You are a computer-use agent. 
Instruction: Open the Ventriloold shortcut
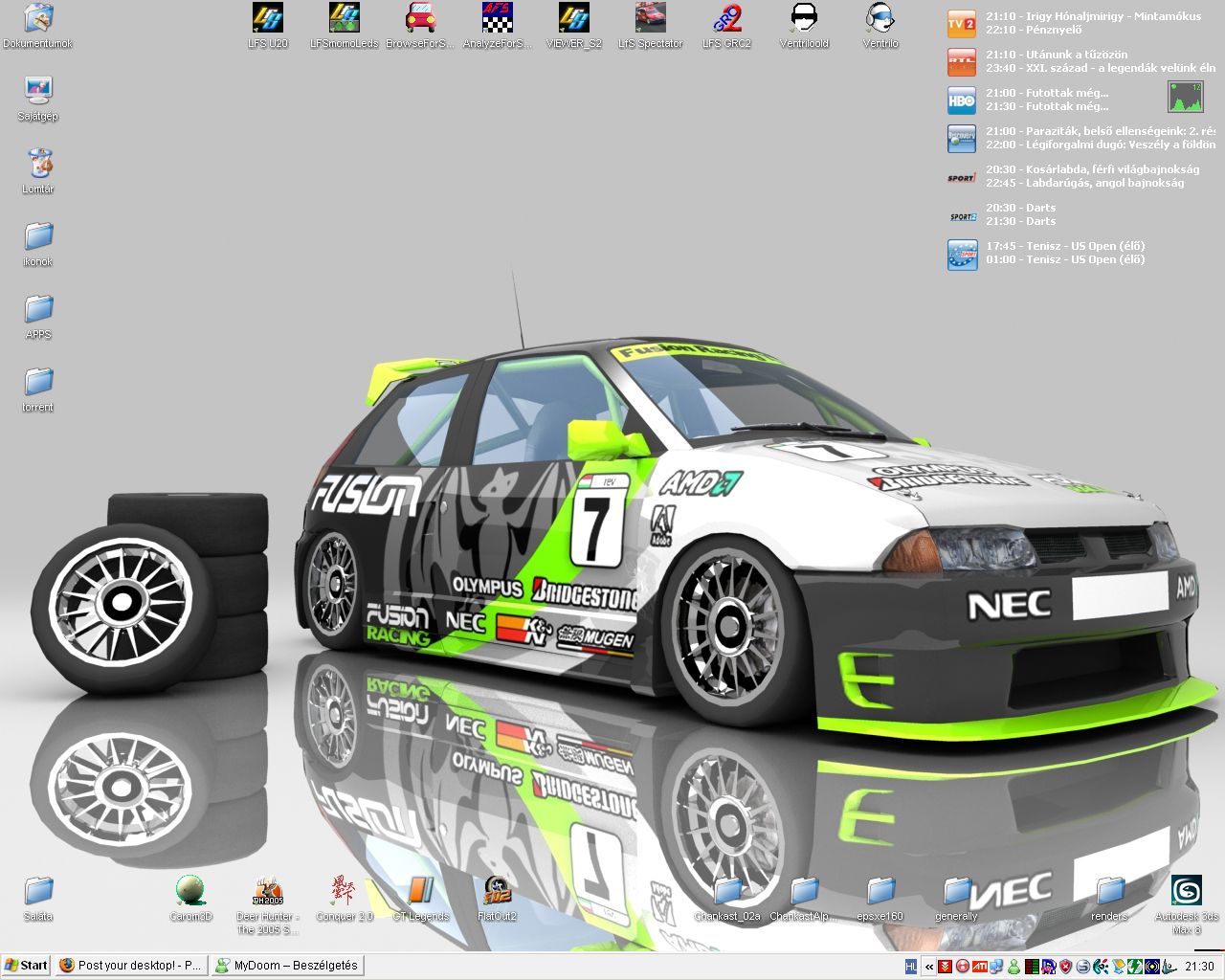click(804, 26)
